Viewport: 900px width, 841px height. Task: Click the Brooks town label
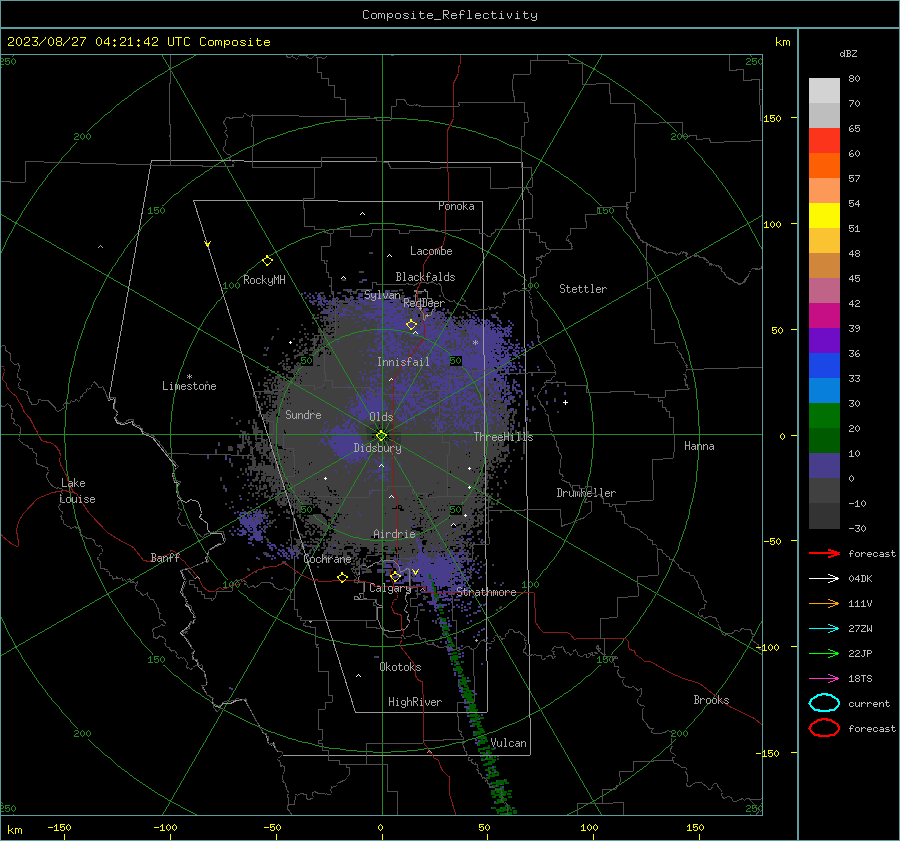pyautogui.click(x=711, y=700)
